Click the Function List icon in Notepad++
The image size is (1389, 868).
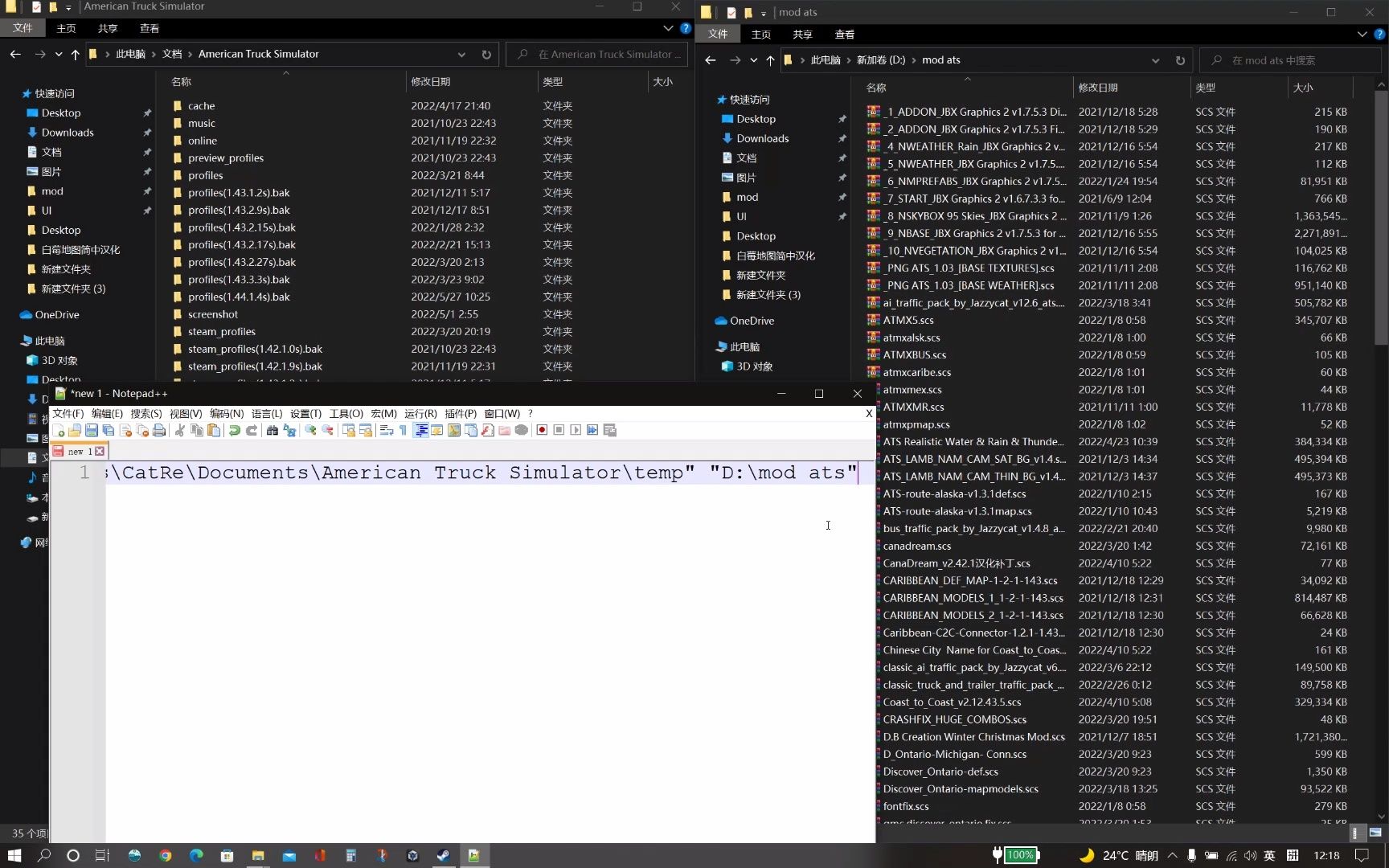point(488,430)
